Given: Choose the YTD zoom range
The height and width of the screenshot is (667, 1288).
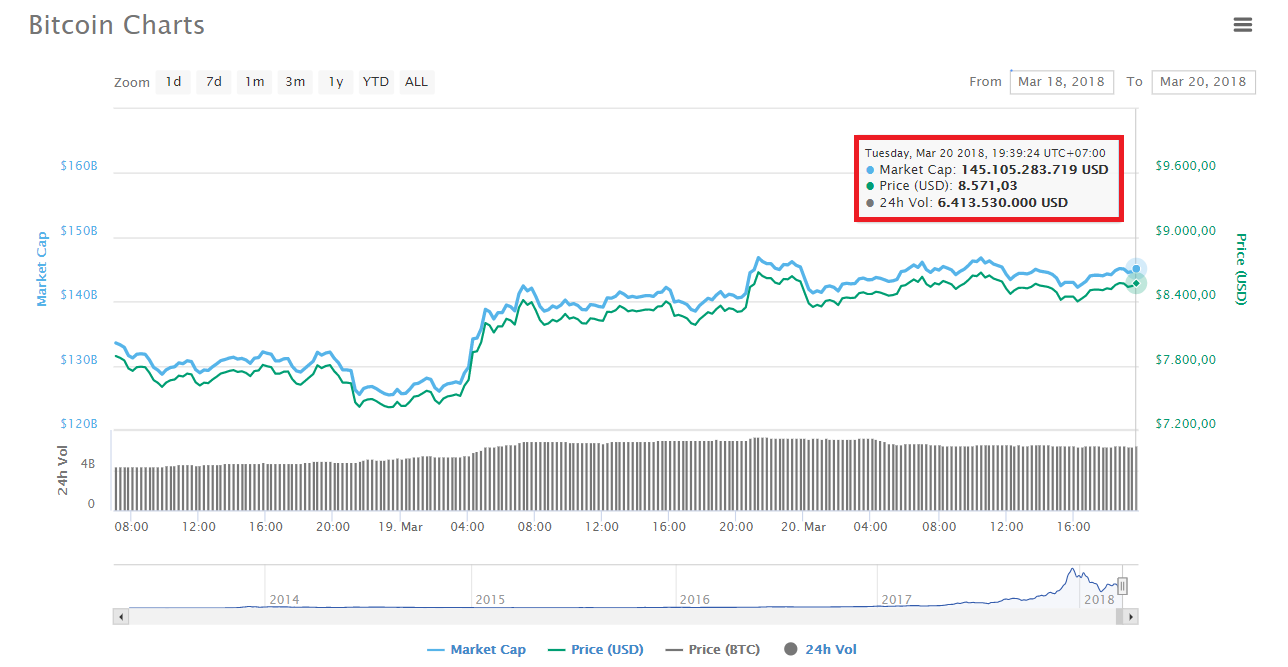Looking at the screenshot, I should 376,82.
